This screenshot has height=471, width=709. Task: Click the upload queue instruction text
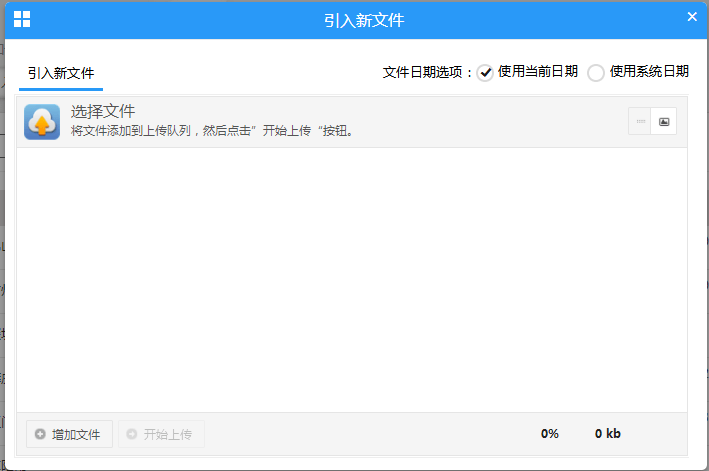pyautogui.click(x=213, y=131)
